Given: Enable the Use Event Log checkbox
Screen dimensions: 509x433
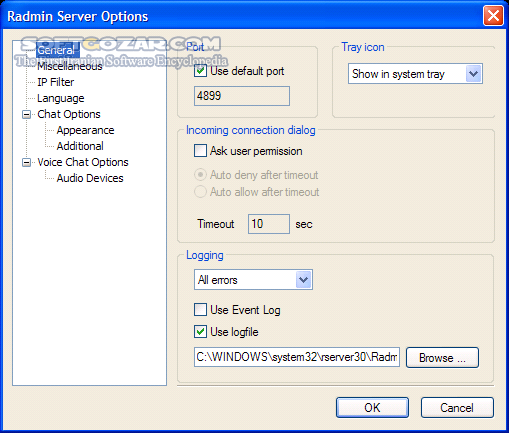Looking at the screenshot, I should [200, 310].
